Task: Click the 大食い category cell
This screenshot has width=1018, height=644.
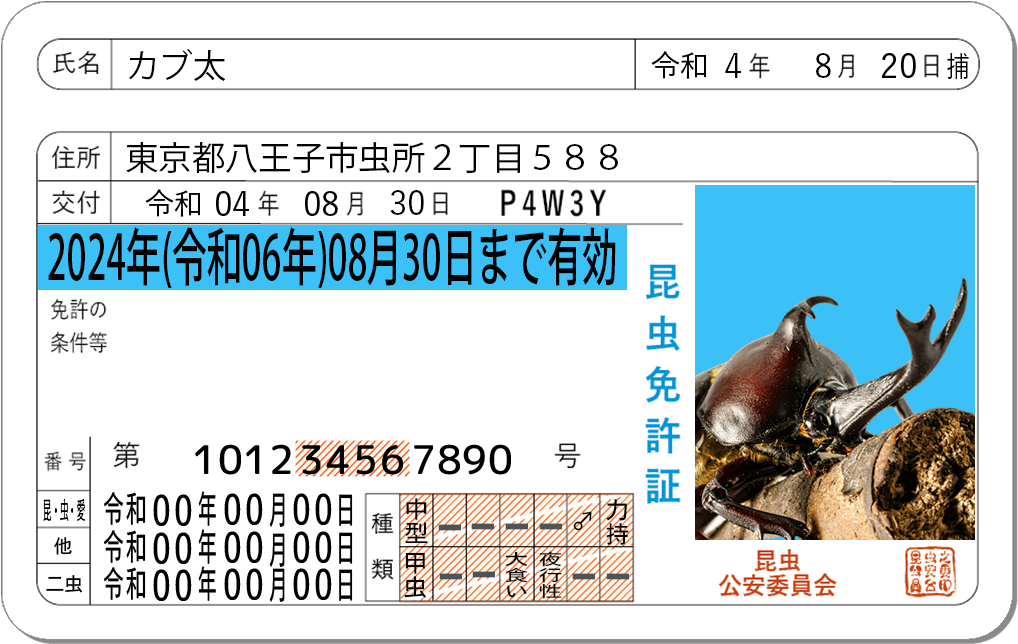Action: (x=516, y=574)
